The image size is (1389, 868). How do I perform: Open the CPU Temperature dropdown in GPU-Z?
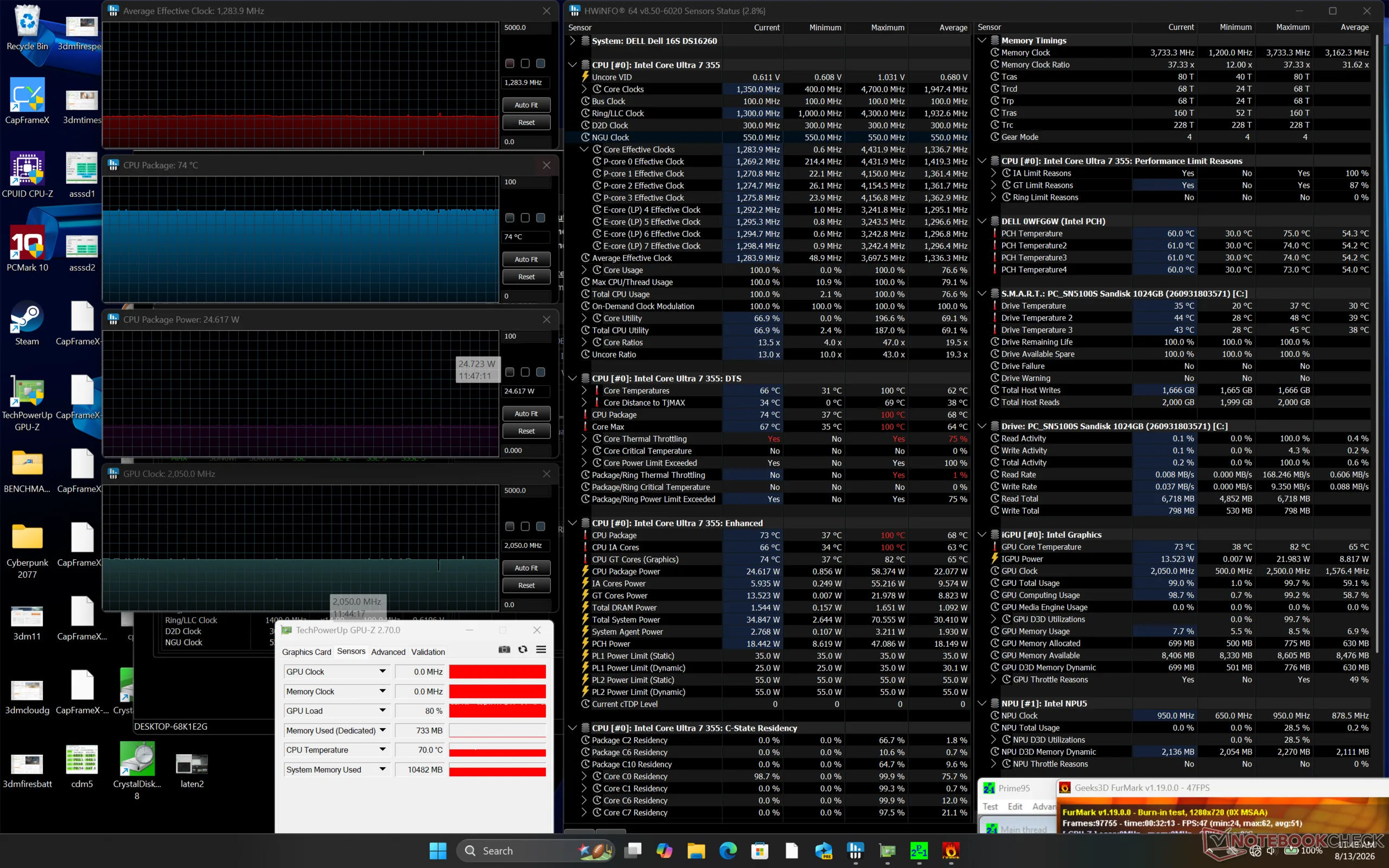[x=383, y=749]
